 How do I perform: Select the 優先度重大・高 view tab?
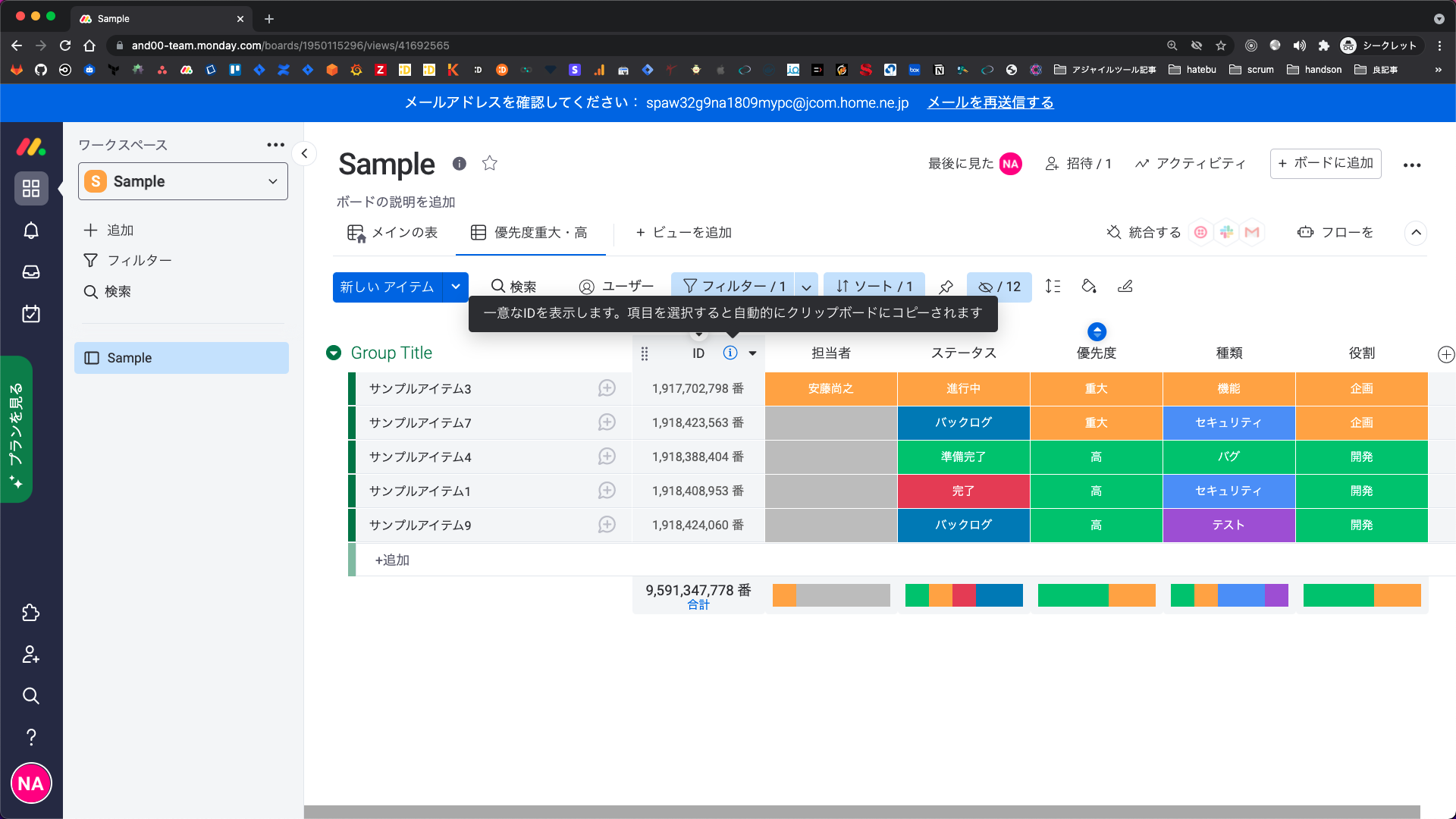(x=529, y=233)
